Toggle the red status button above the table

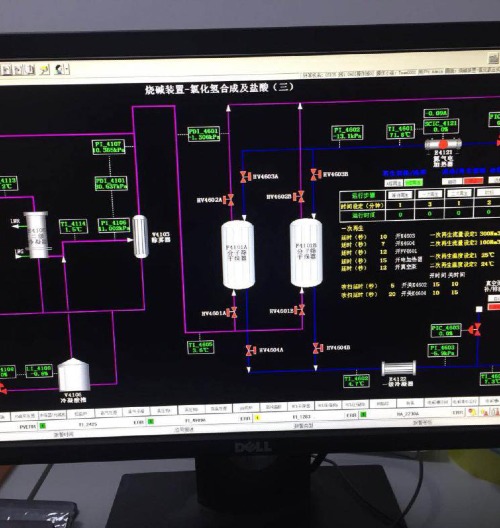point(473,181)
